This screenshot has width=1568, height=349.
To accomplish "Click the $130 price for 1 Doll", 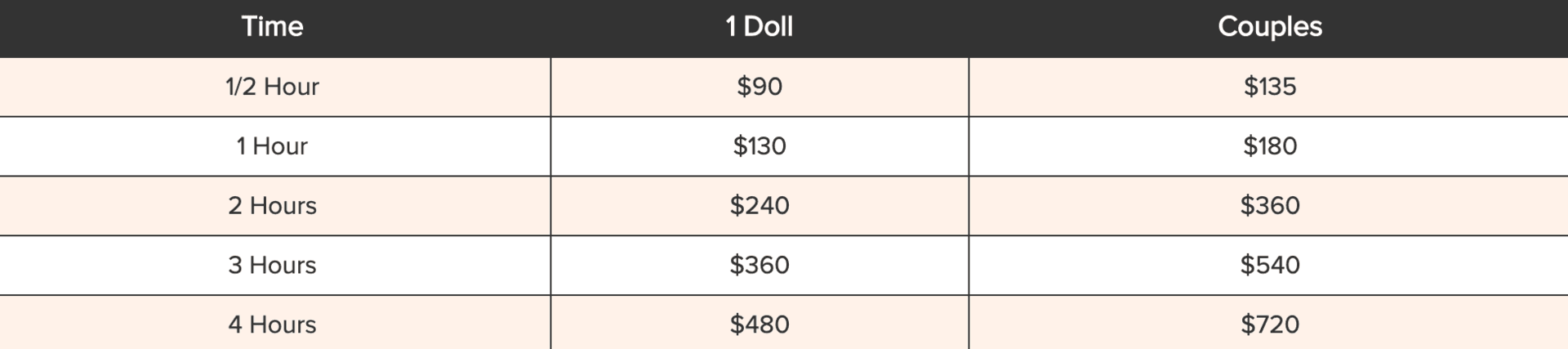I will tap(759, 146).
